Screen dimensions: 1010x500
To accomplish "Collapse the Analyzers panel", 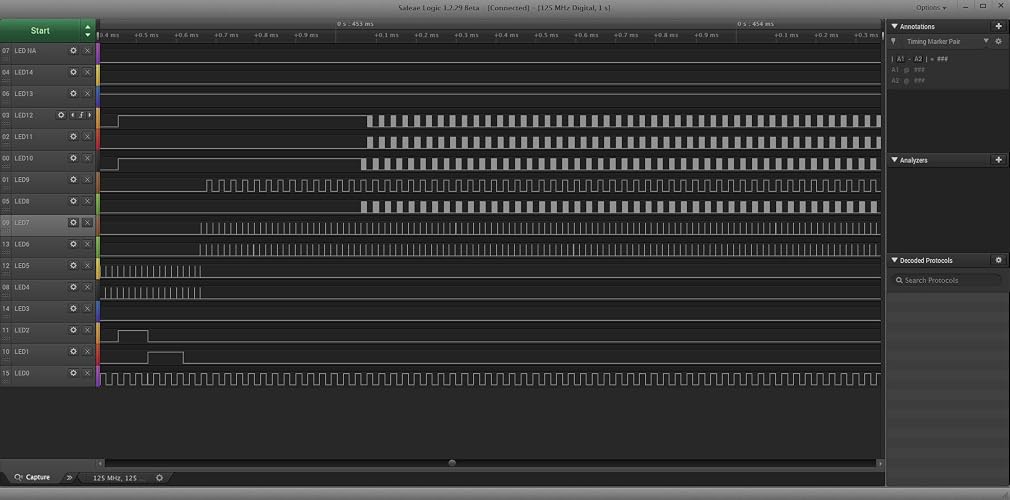I will tap(894, 160).
